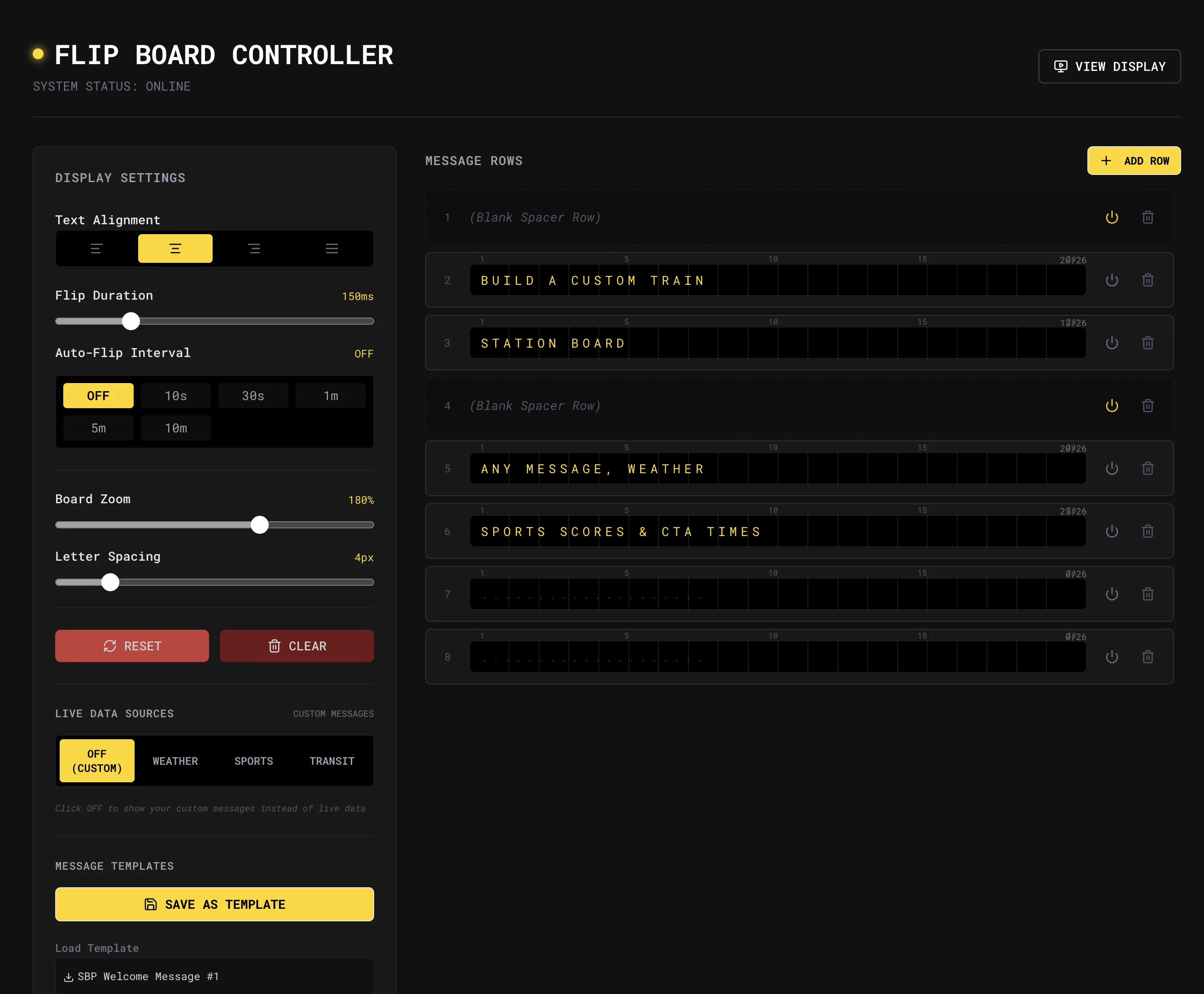Set Auto-Flip Interval to 30s
This screenshot has width=1204, height=994.
tap(253, 395)
